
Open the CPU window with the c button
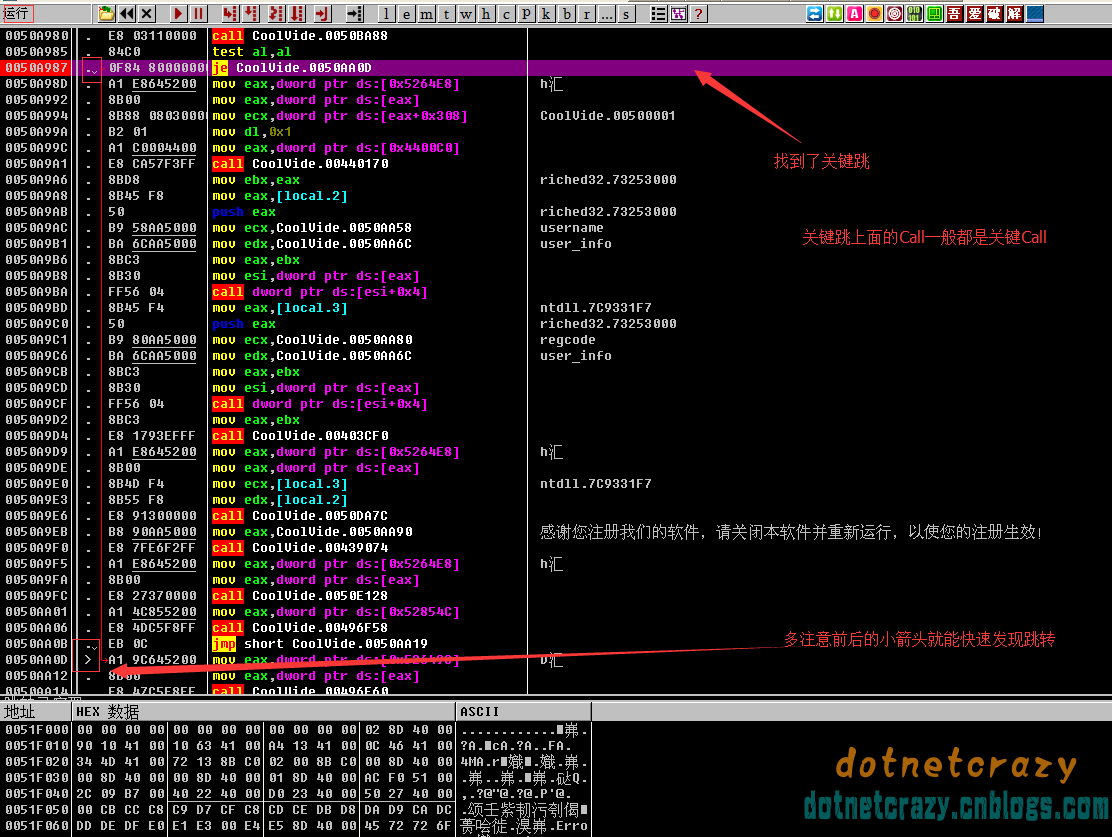(x=506, y=13)
